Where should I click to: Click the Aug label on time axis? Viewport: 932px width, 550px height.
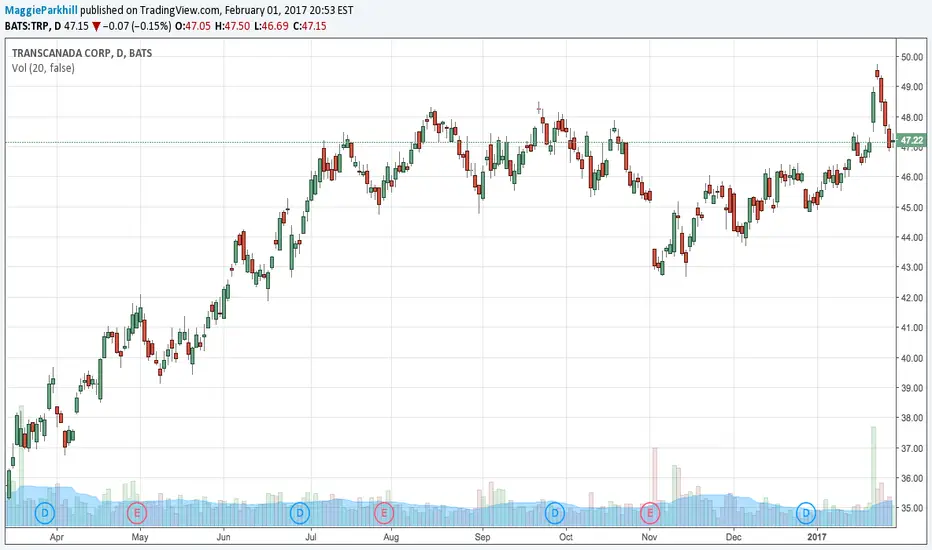(x=391, y=538)
